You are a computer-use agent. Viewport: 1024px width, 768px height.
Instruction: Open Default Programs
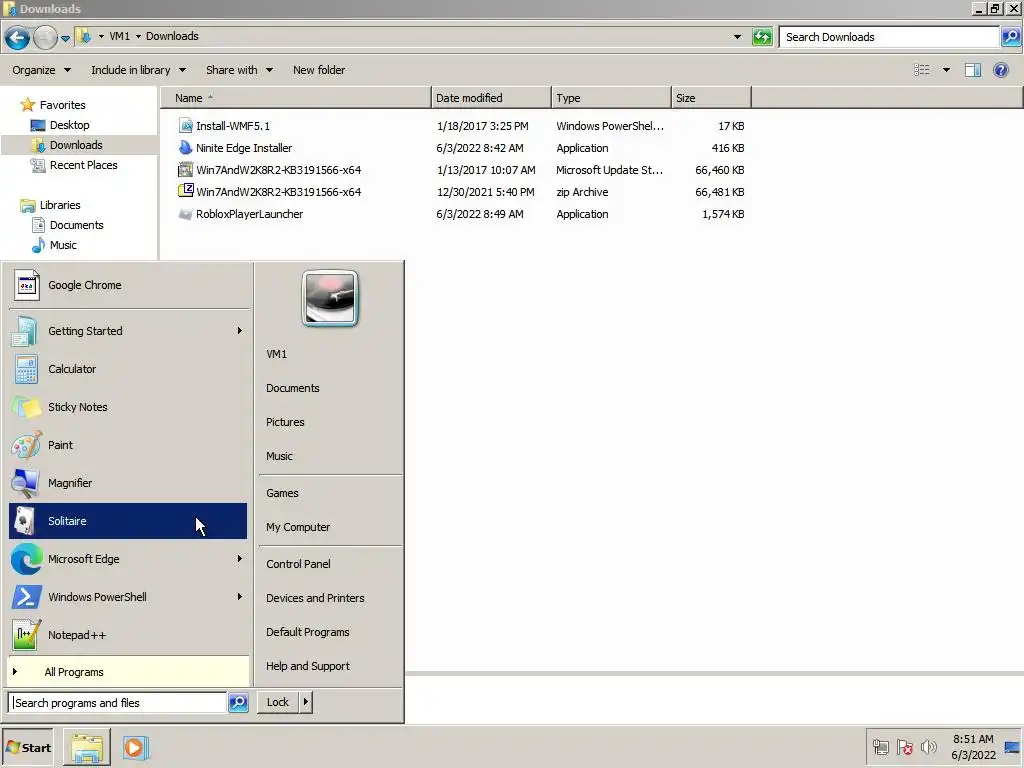(308, 632)
